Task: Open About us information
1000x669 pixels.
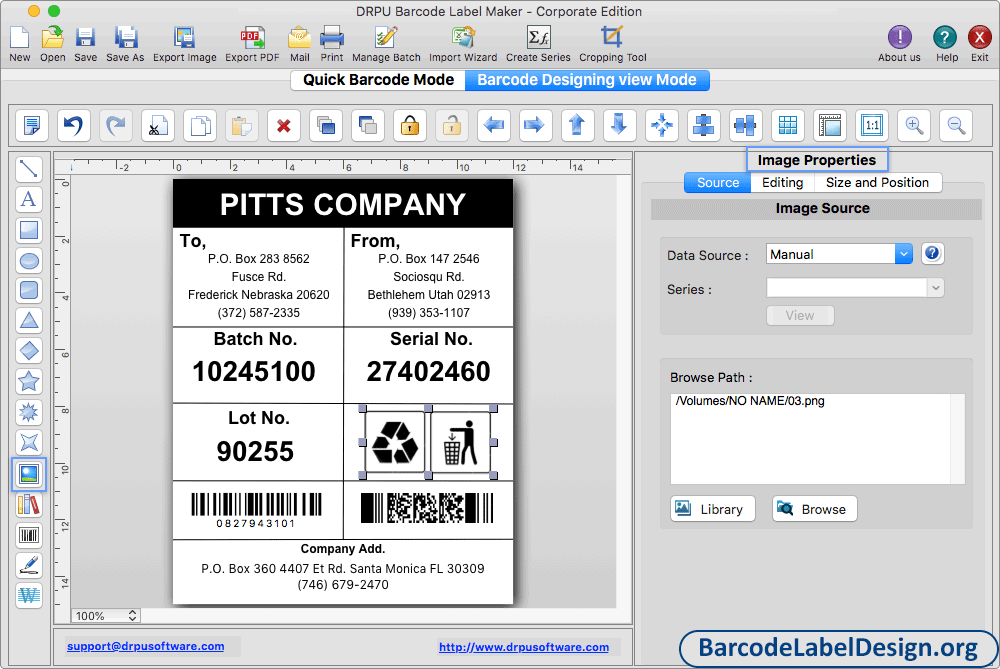Action: click(899, 43)
